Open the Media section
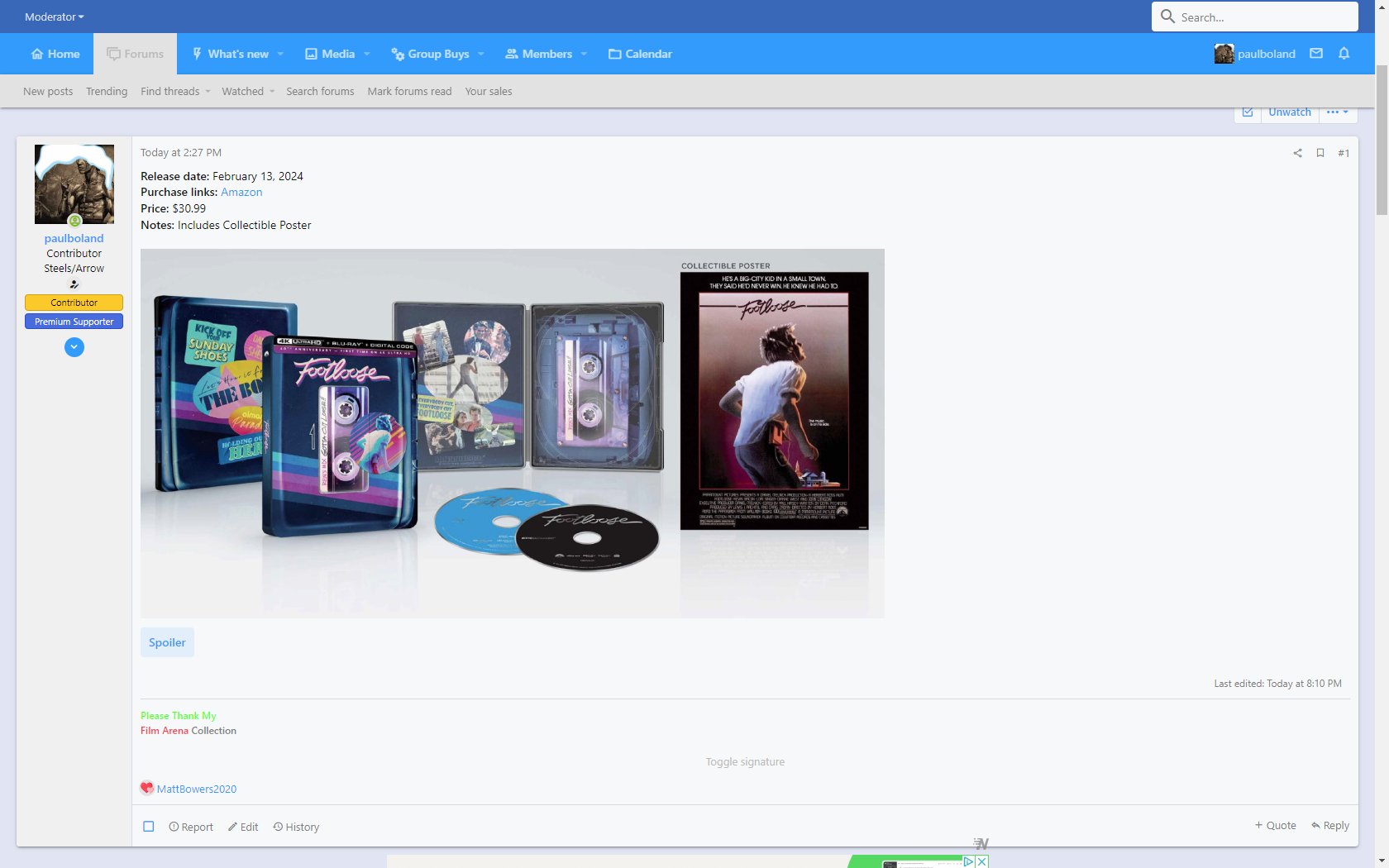Screen dimensions: 1389x868 pos(330,54)
